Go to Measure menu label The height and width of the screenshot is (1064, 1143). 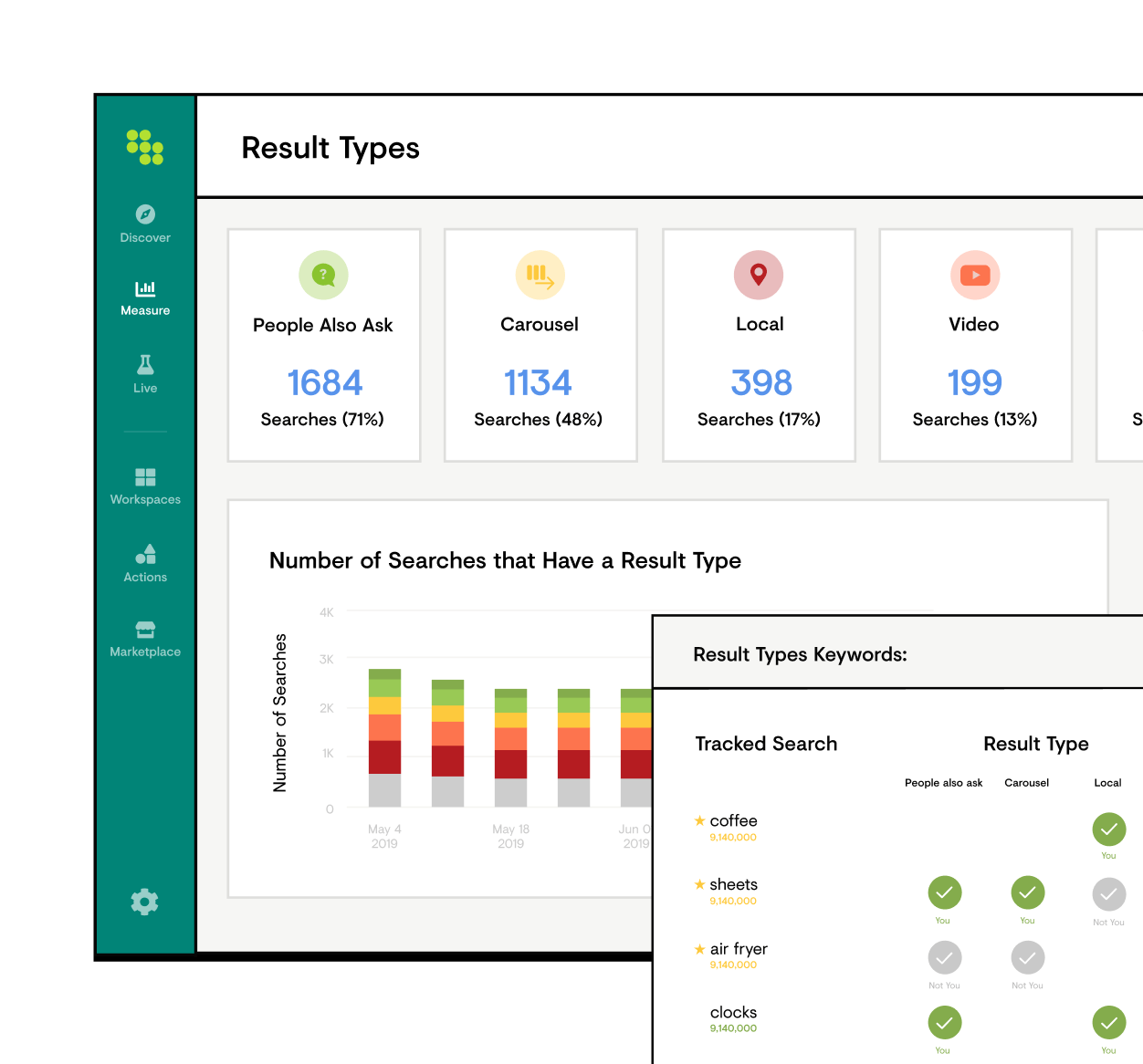[145, 311]
